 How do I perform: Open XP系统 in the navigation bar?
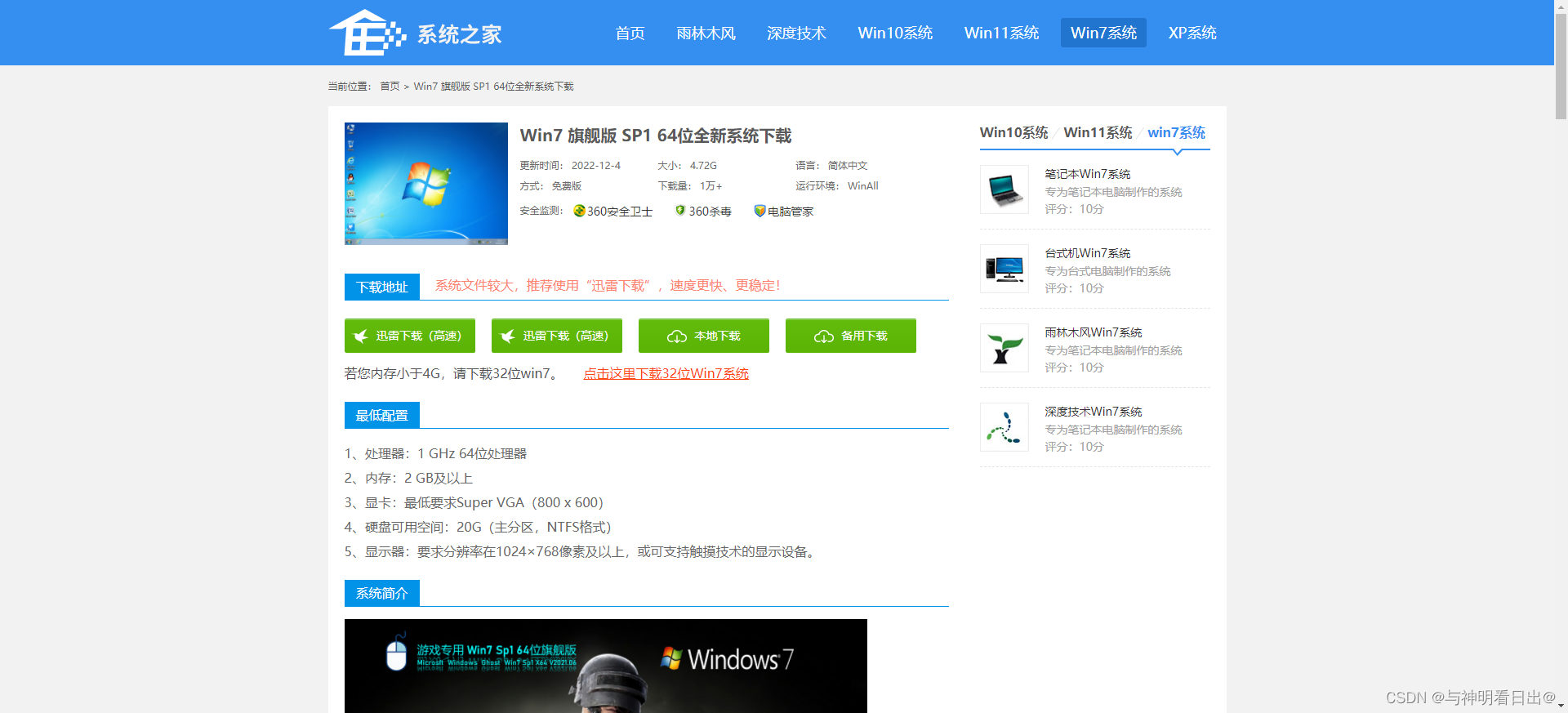(1192, 33)
